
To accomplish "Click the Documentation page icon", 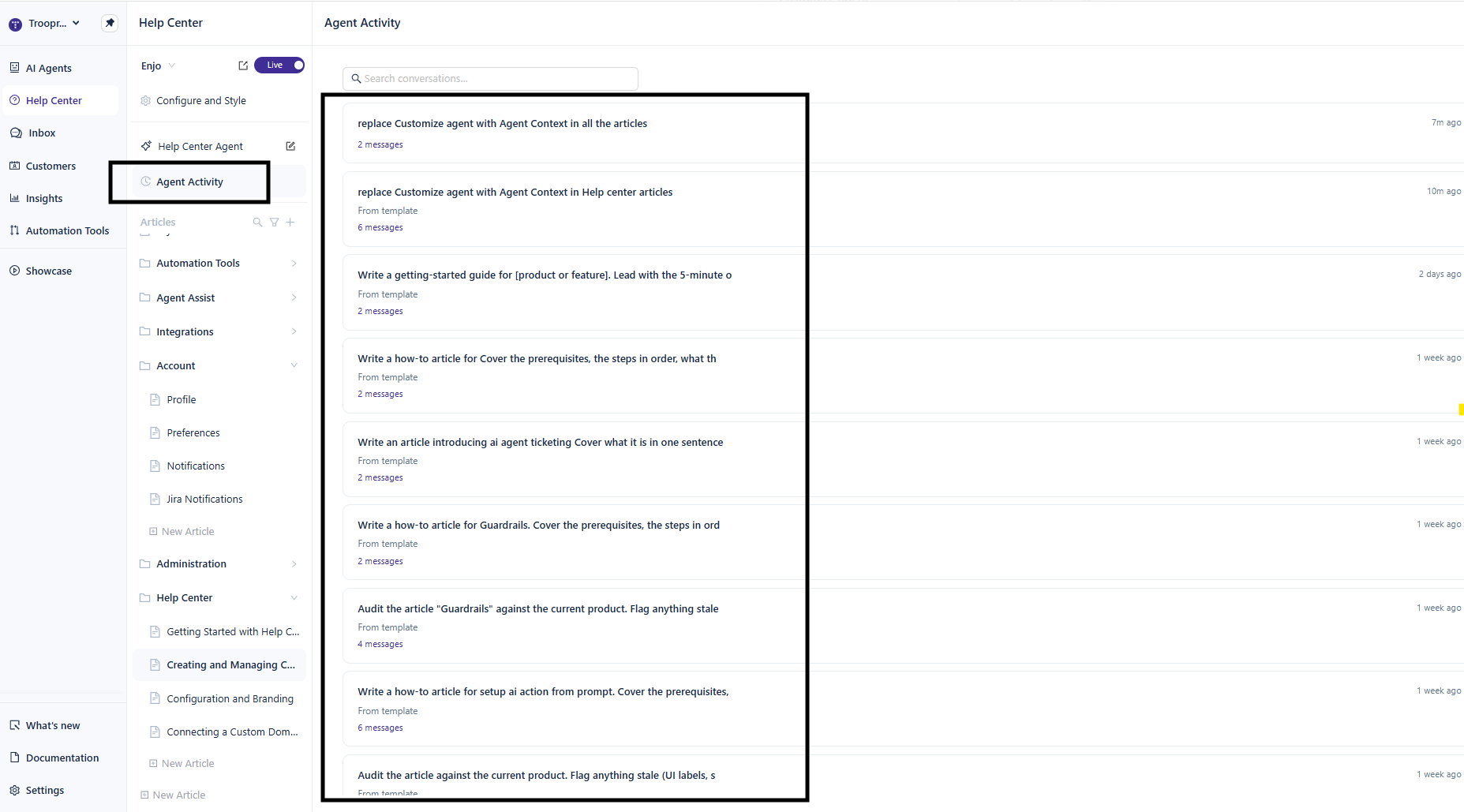I will point(15,758).
